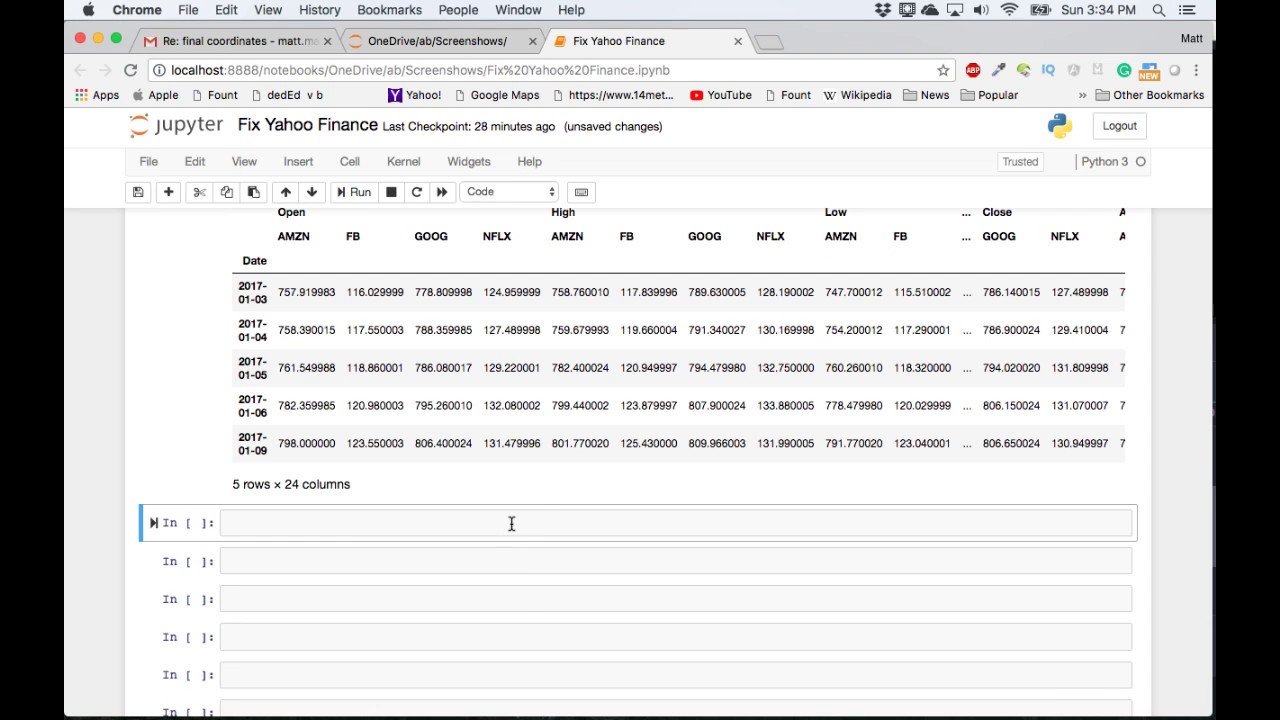The image size is (1280, 720).
Task: Open the Dropbox menu bar icon
Action: (883, 10)
